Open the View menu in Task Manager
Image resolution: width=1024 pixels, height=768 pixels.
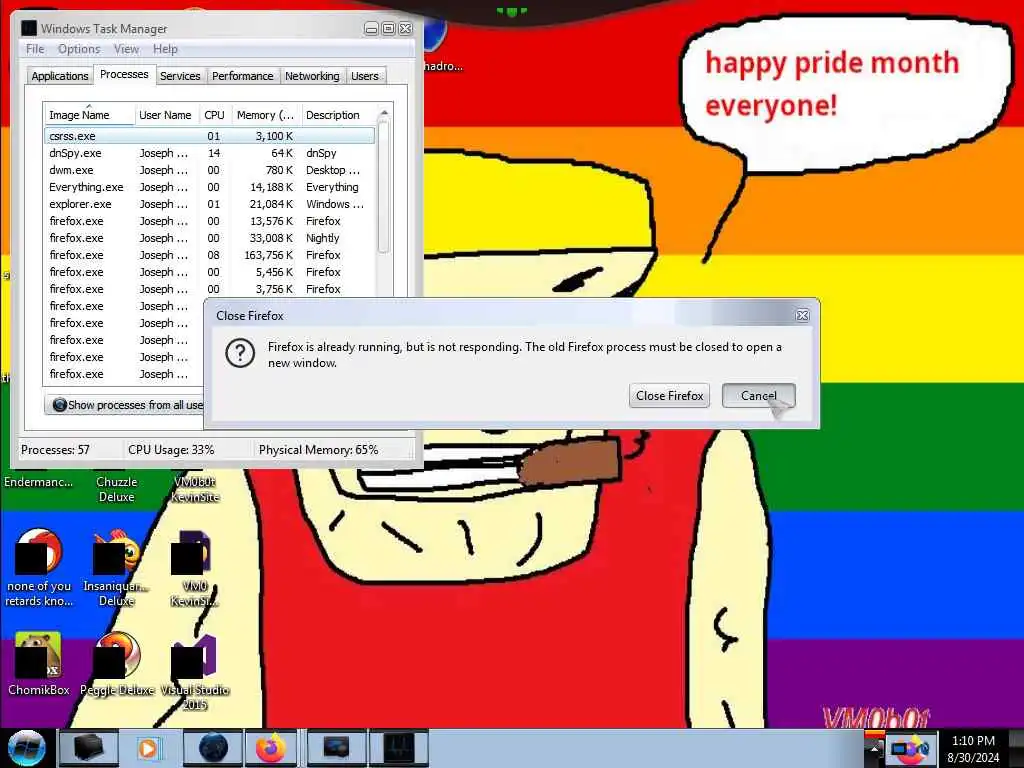(127, 49)
